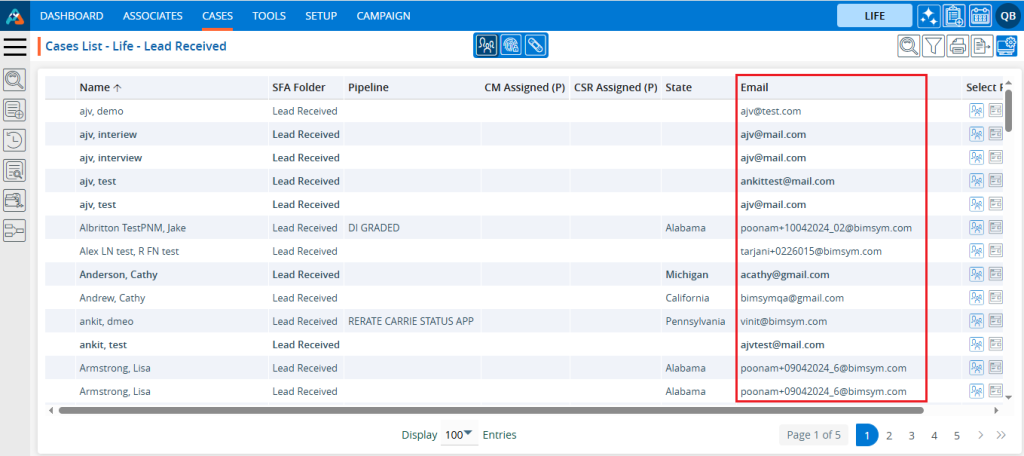
Task: Sort by the Name column header
Action: (x=95, y=87)
